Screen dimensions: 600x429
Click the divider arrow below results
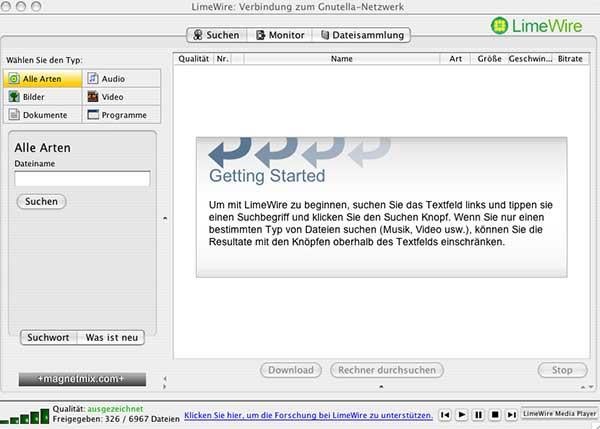coord(381,387)
